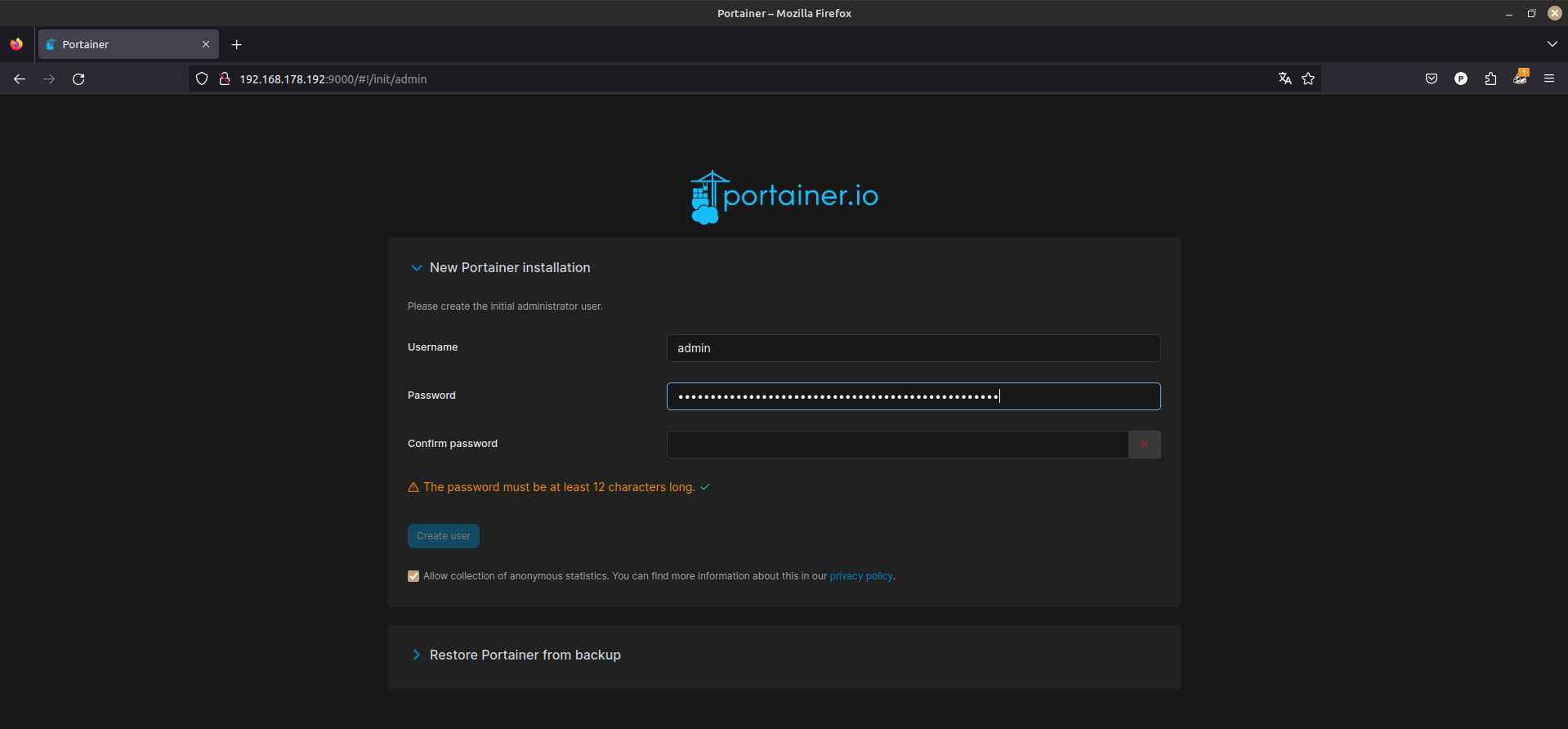1568x729 pixels.
Task: Click into the Username field
Action: pos(913,348)
